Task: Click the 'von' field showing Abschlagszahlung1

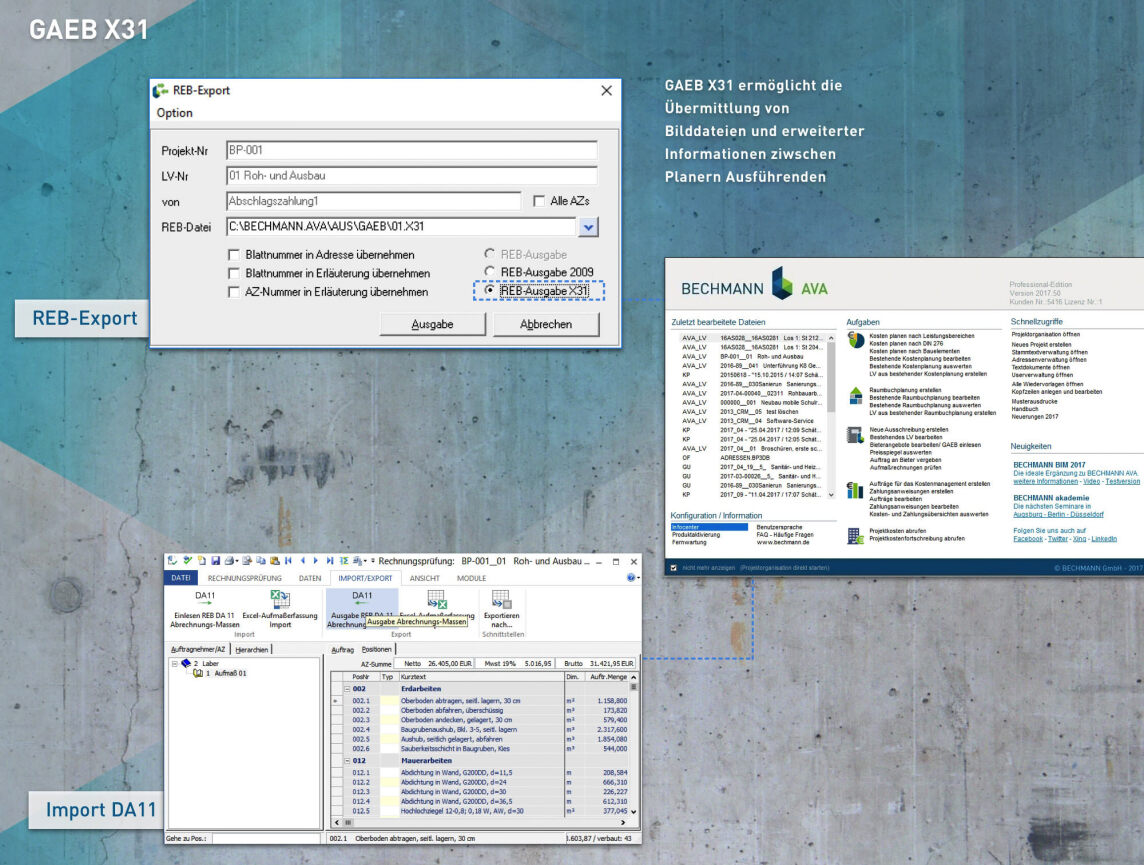Action: point(374,201)
